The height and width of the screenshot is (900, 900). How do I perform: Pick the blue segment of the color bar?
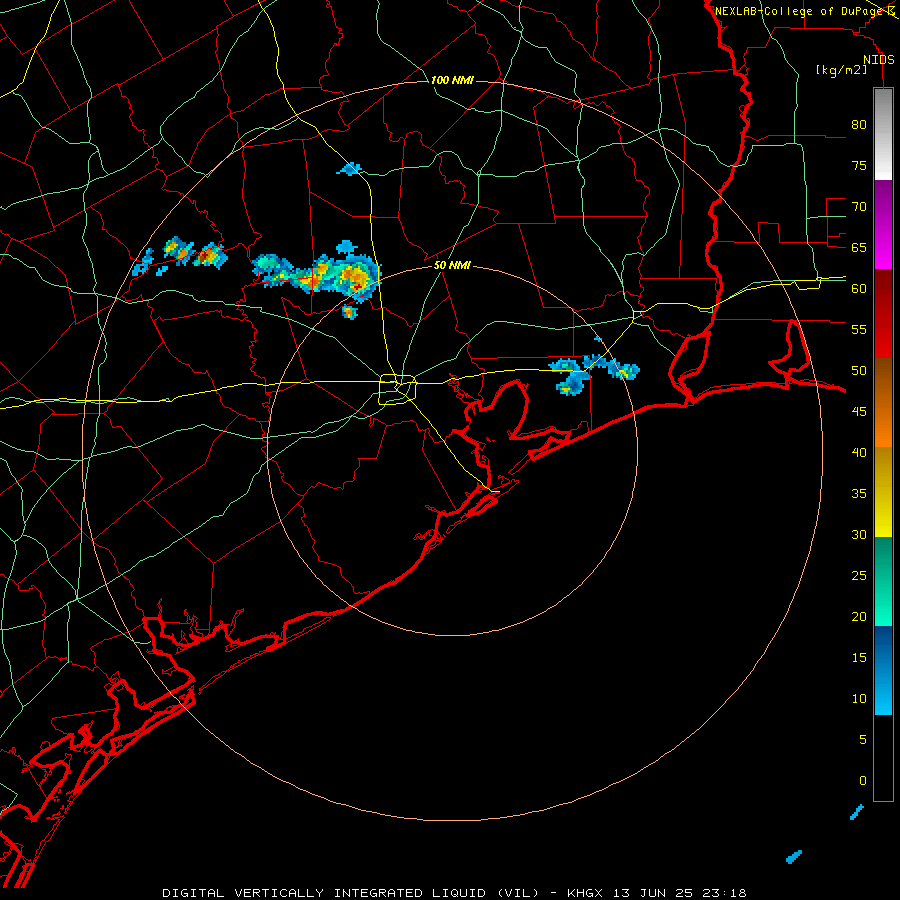coord(883,670)
